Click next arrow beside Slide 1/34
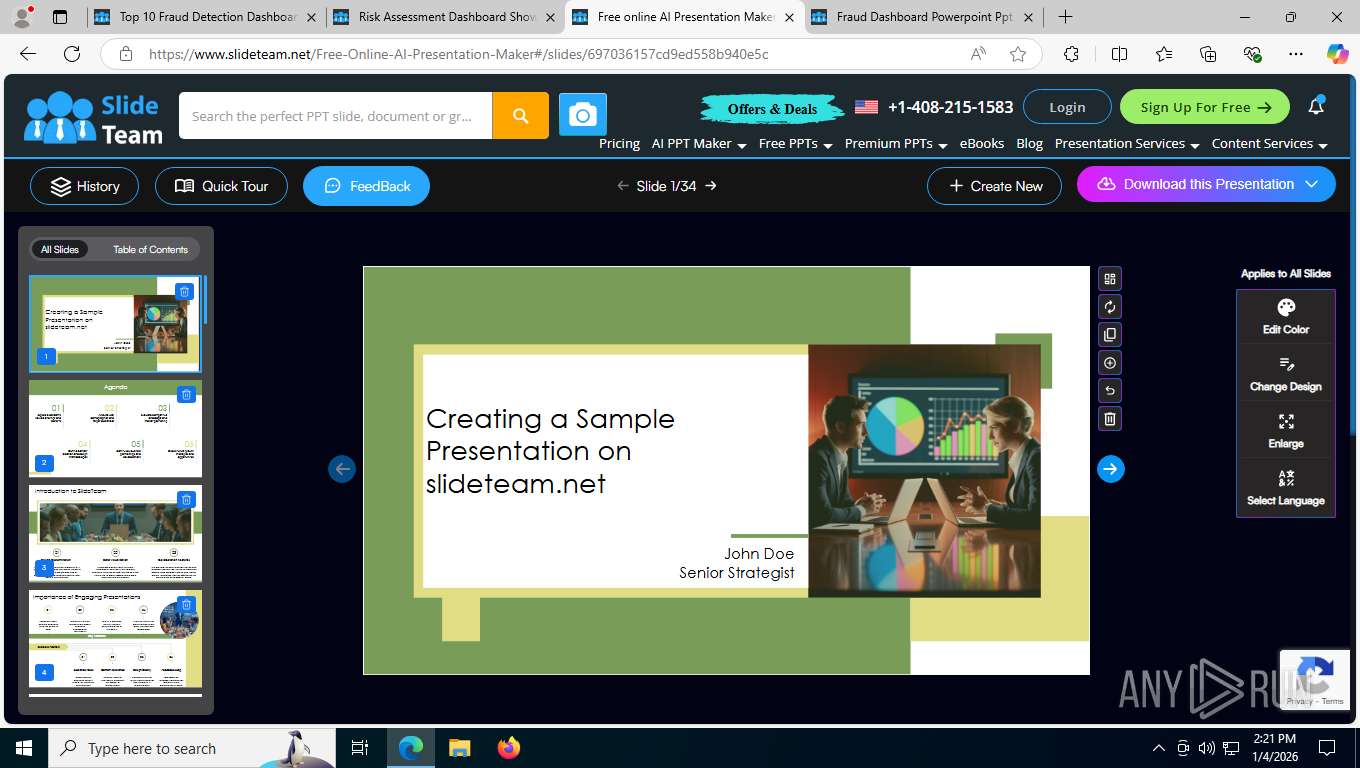The width and height of the screenshot is (1360, 768). (711, 186)
